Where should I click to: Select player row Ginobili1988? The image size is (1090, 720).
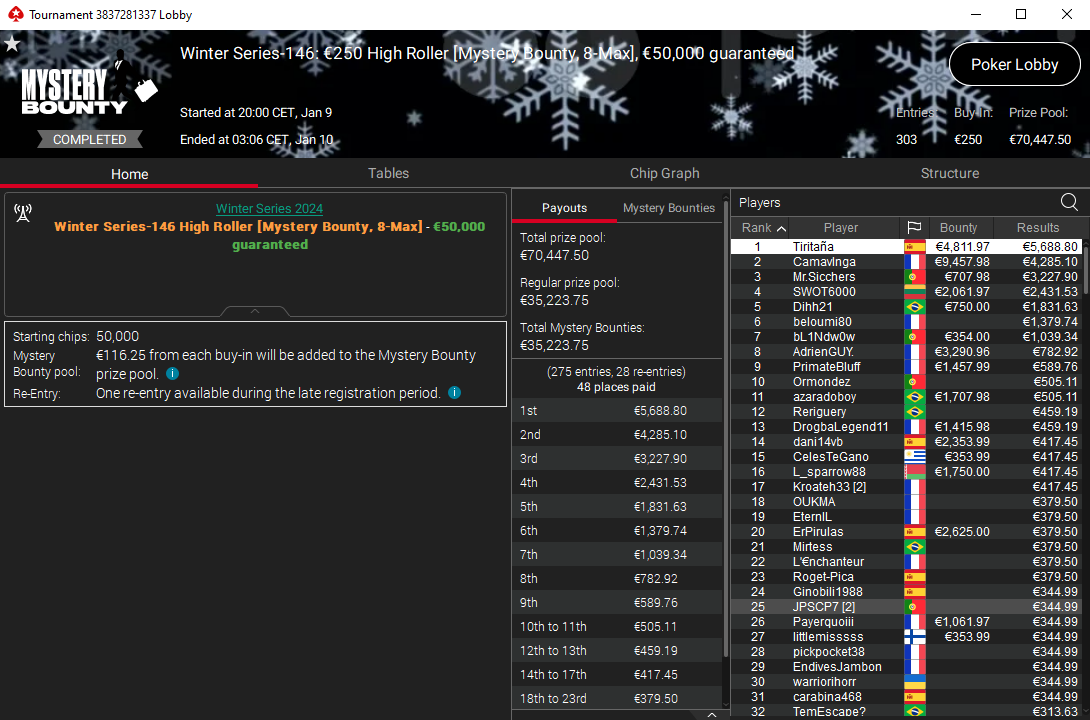tap(906, 592)
